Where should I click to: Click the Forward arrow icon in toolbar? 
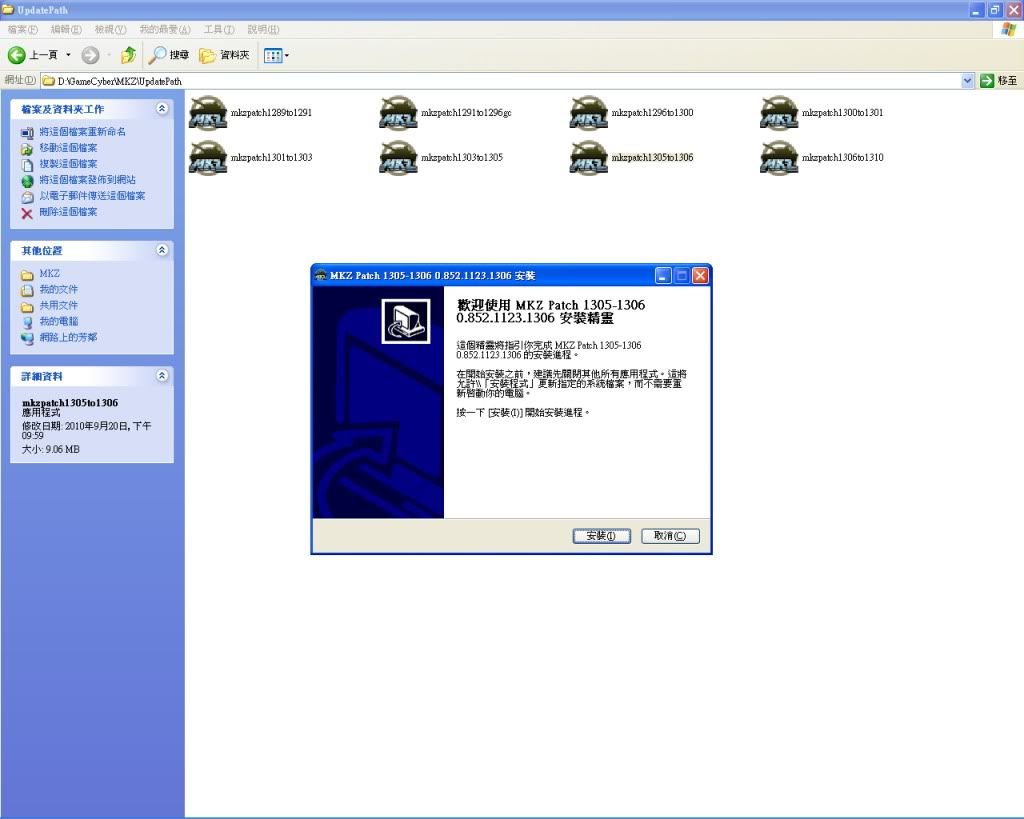coord(90,56)
